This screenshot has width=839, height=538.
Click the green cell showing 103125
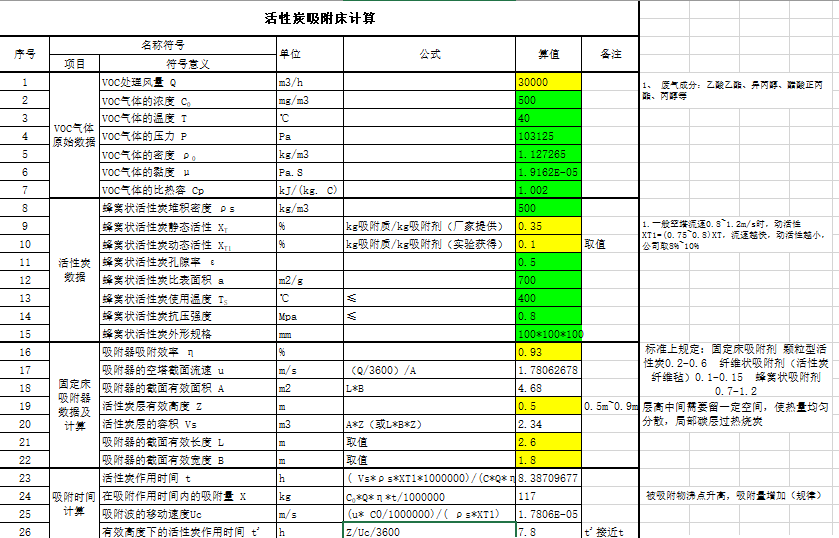click(x=548, y=136)
